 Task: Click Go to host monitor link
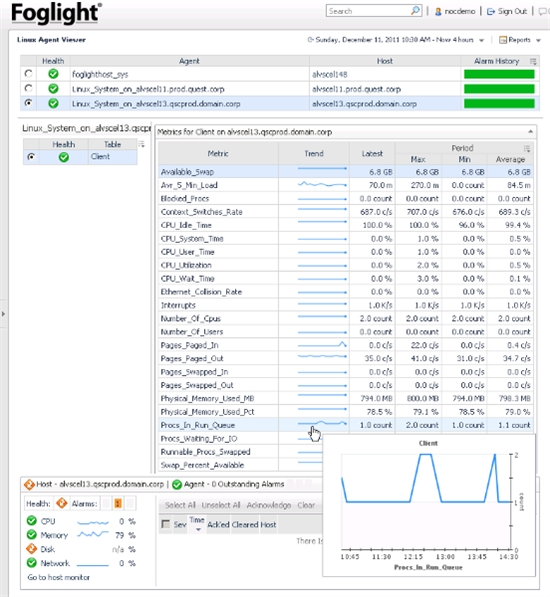[x=59, y=577]
